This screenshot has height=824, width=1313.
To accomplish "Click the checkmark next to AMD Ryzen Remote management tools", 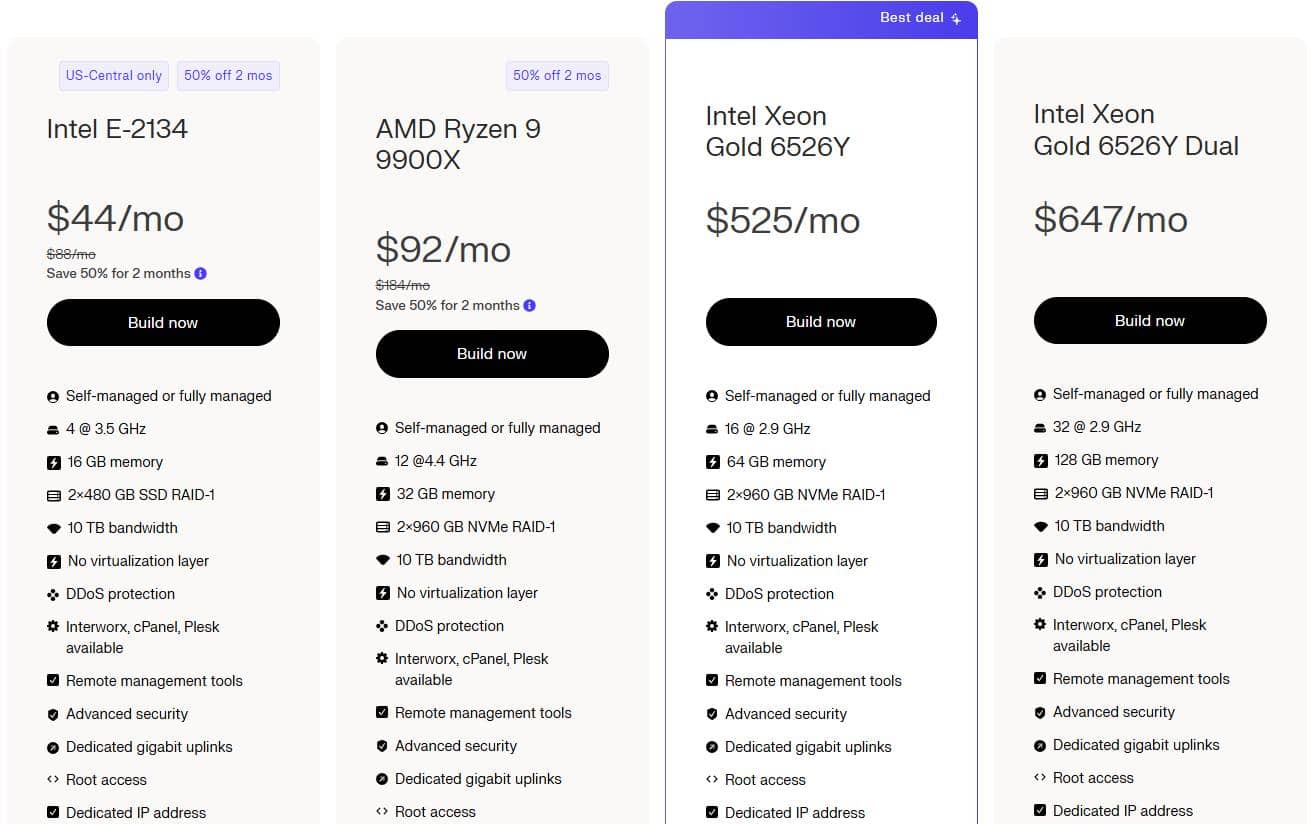I will point(382,713).
